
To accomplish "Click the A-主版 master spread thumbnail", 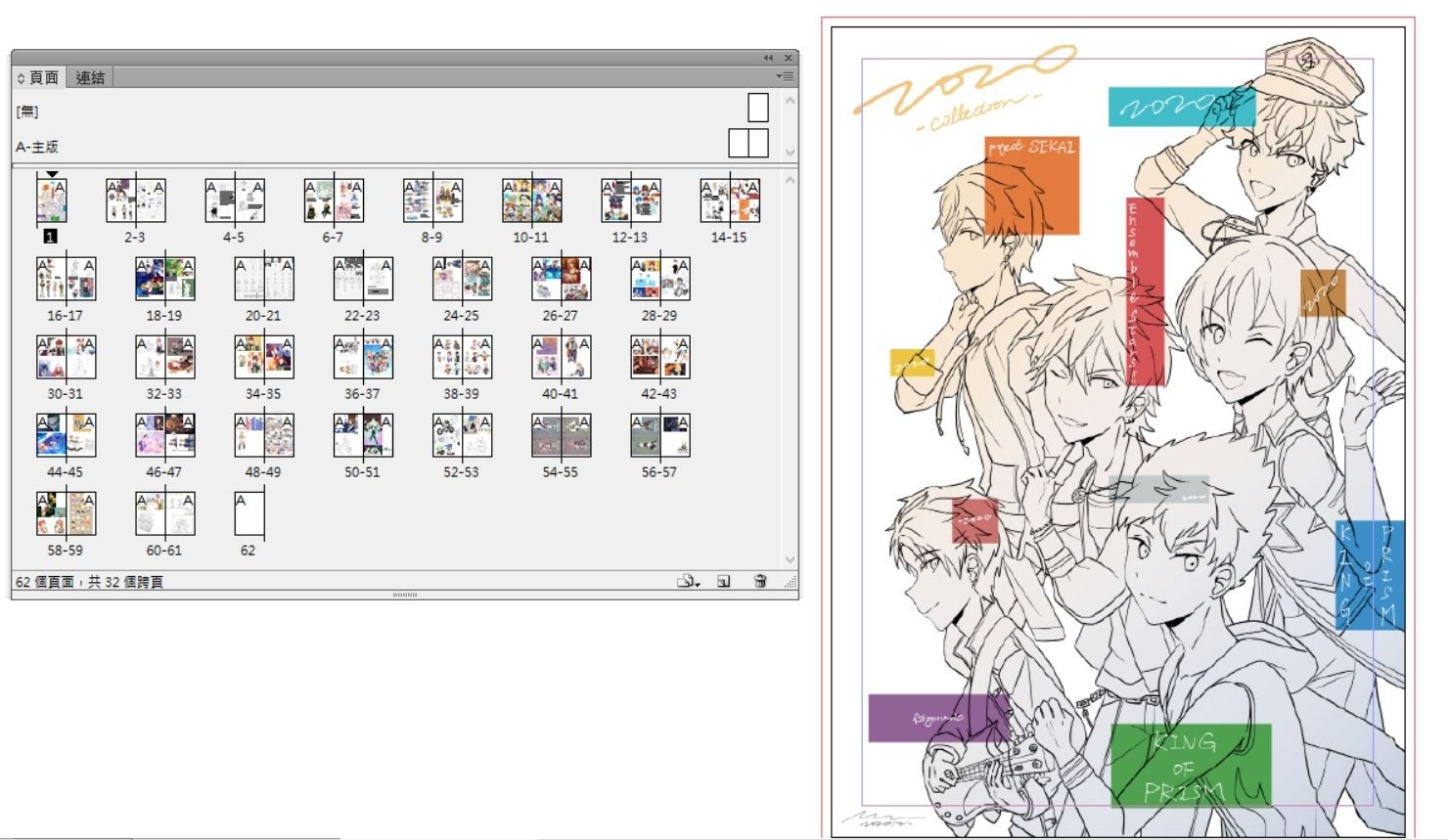I will tap(748, 144).
